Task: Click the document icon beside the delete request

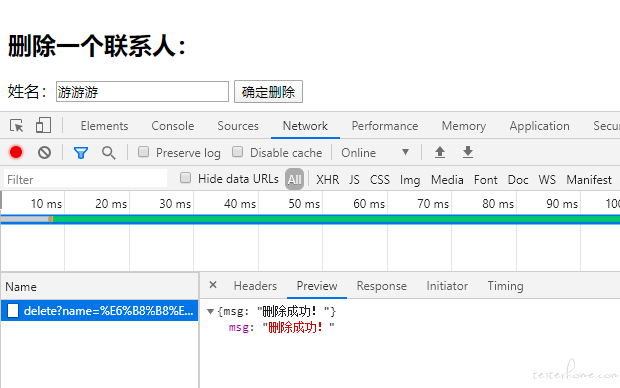Action: 13,310
